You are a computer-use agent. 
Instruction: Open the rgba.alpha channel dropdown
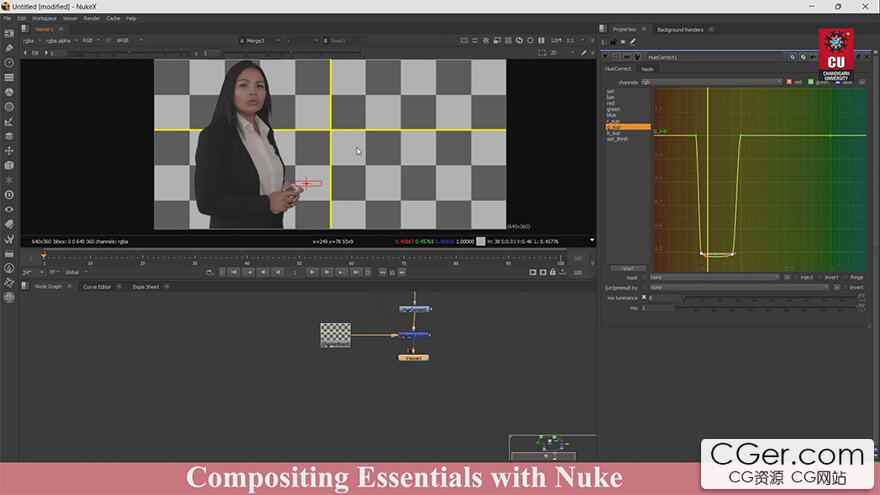(62, 40)
